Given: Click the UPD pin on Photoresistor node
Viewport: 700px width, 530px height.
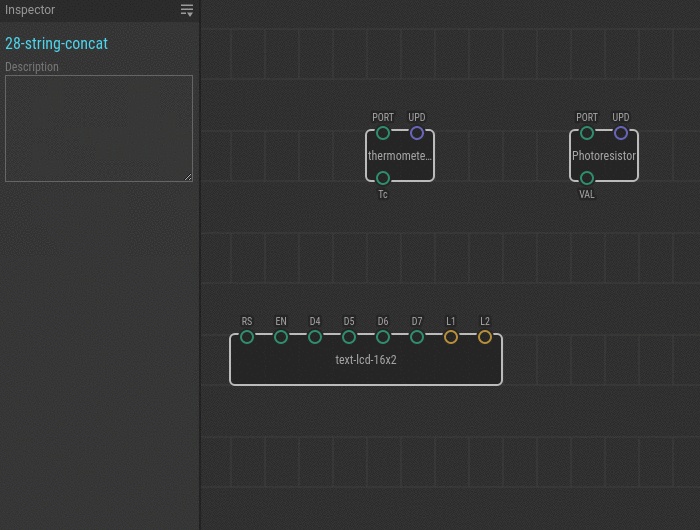Looking at the screenshot, I should (x=621, y=133).
